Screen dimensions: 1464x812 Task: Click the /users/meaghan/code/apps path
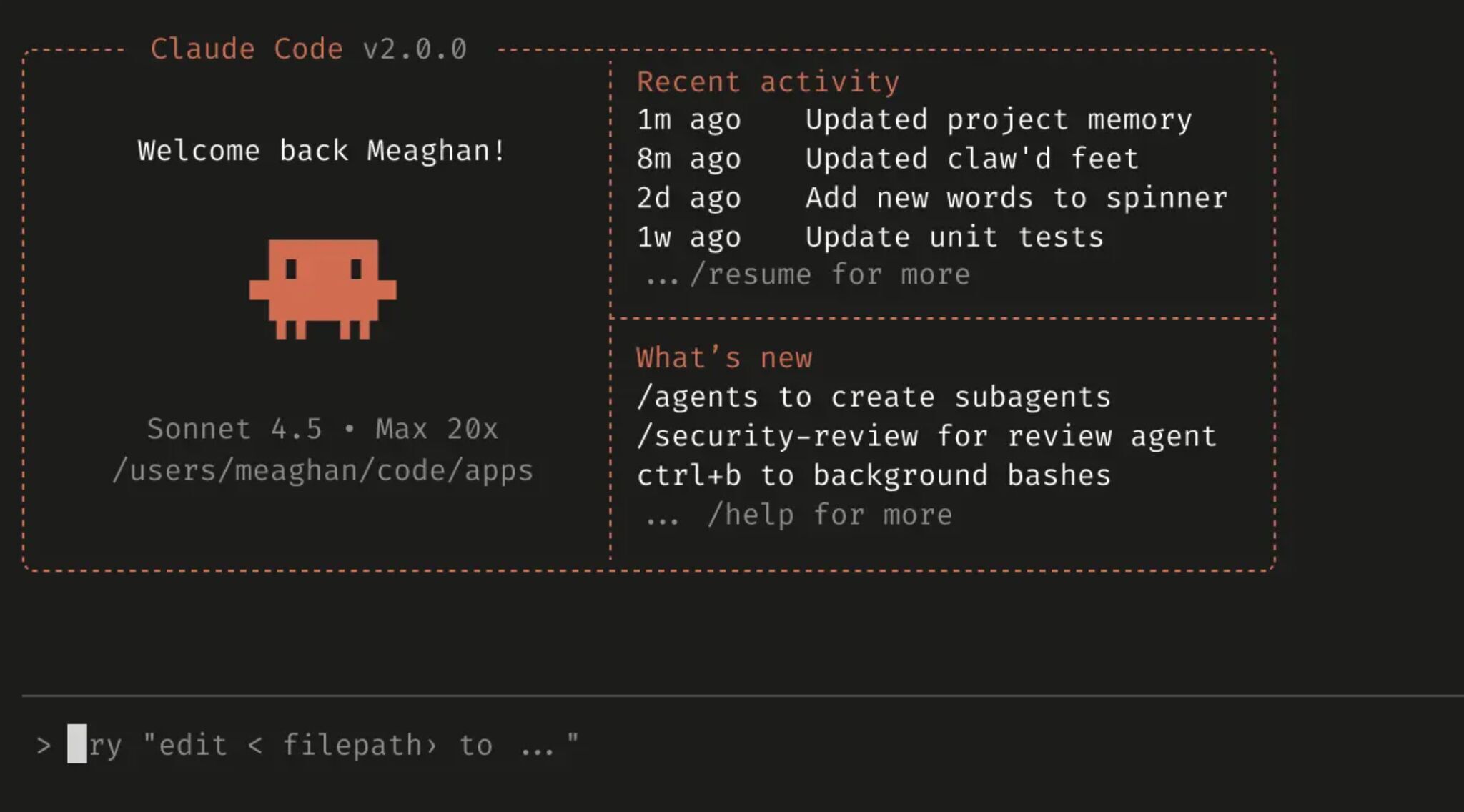pos(322,470)
